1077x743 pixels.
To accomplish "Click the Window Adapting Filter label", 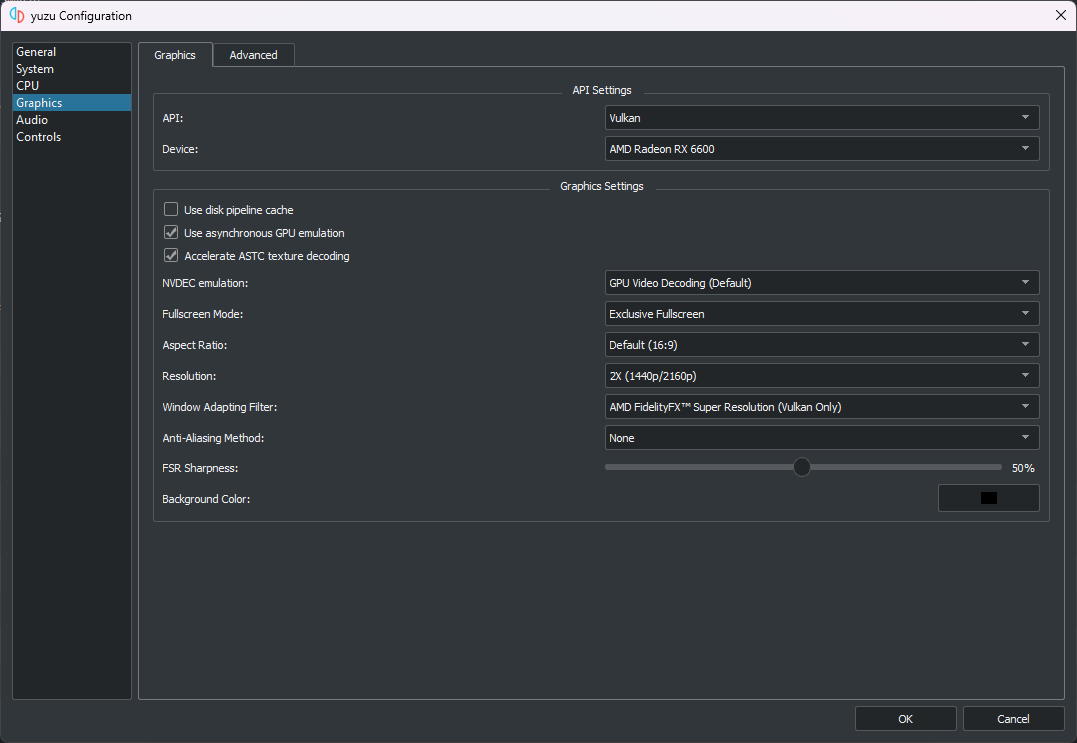I will click(x=219, y=407).
